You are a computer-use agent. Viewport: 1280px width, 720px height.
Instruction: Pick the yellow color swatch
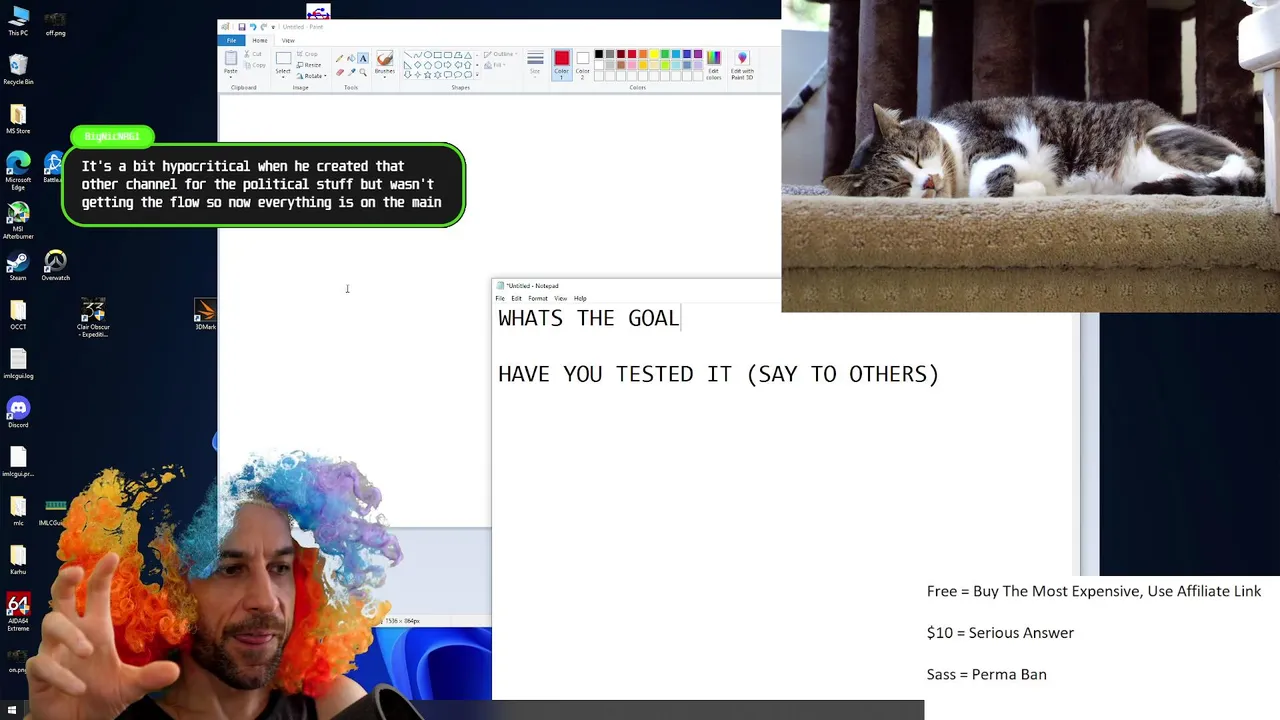654,54
